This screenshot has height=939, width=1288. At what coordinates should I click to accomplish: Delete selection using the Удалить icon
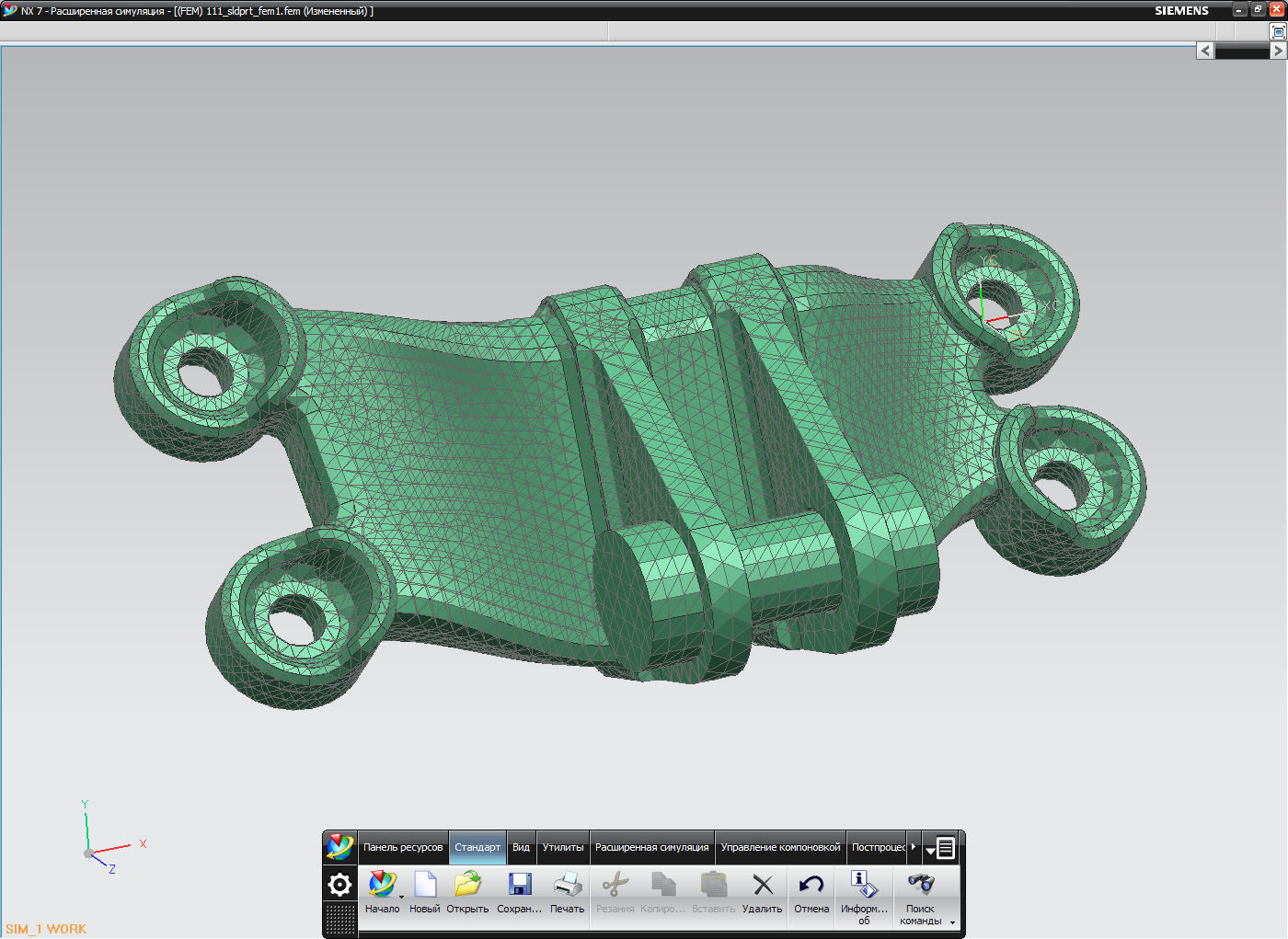point(763,883)
